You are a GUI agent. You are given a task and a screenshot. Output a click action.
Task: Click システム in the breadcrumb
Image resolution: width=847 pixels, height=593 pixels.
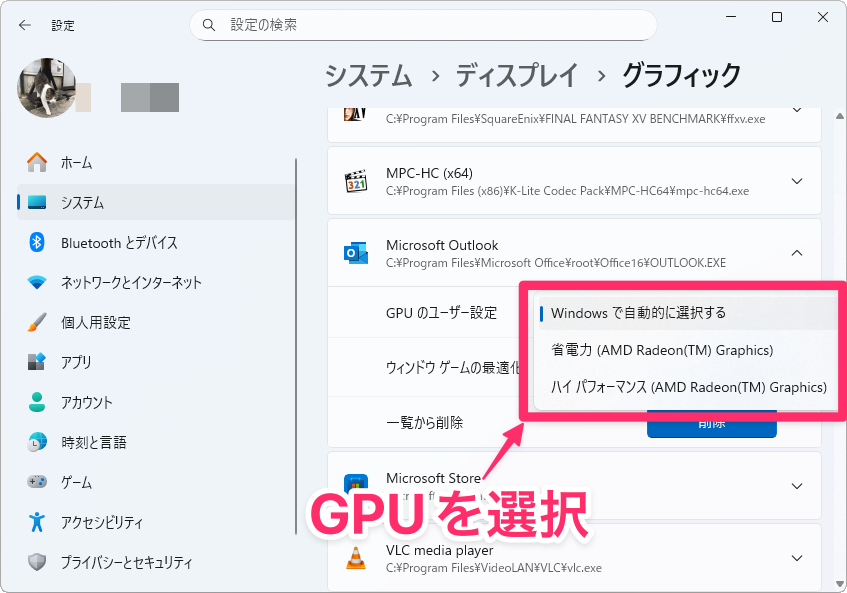pyautogui.click(x=368, y=75)
